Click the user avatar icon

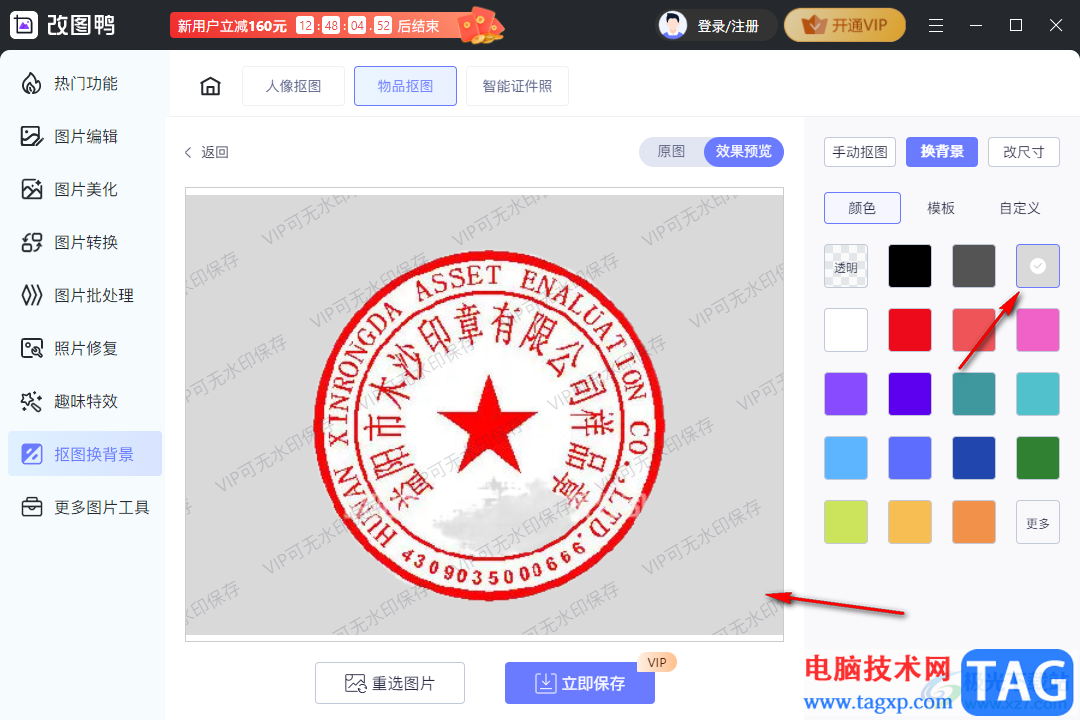(x=673, y=25)
